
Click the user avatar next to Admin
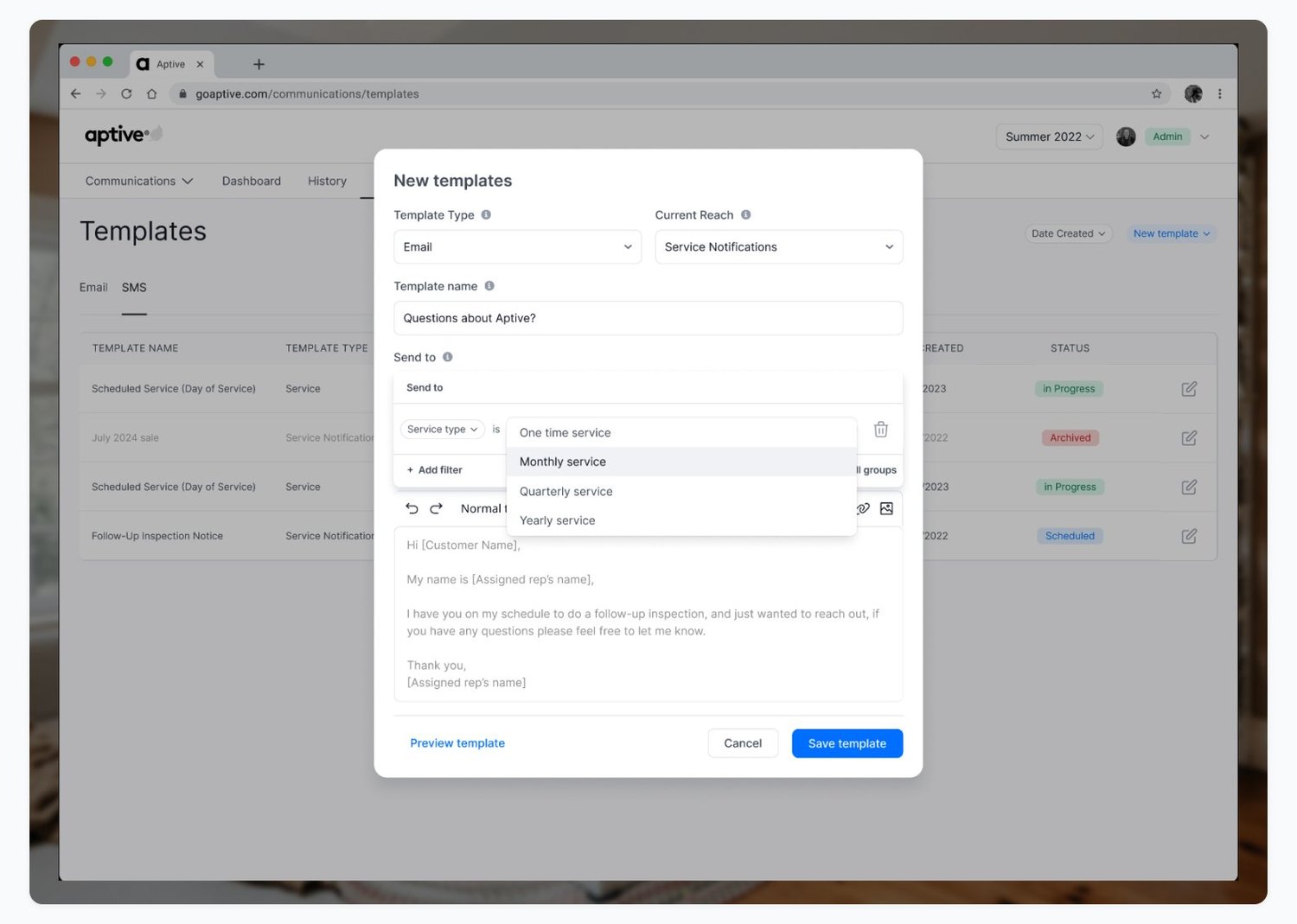(x=1126, y=137)
